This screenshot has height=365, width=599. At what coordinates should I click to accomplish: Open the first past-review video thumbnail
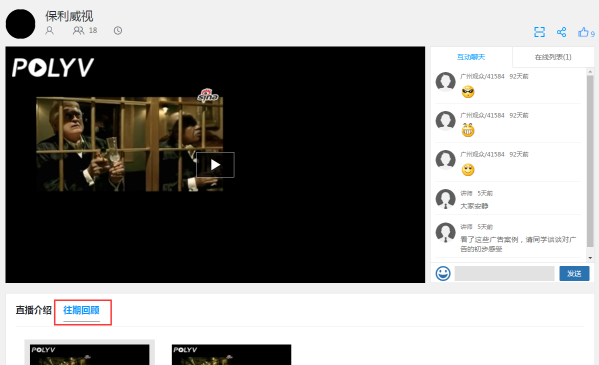90,355
